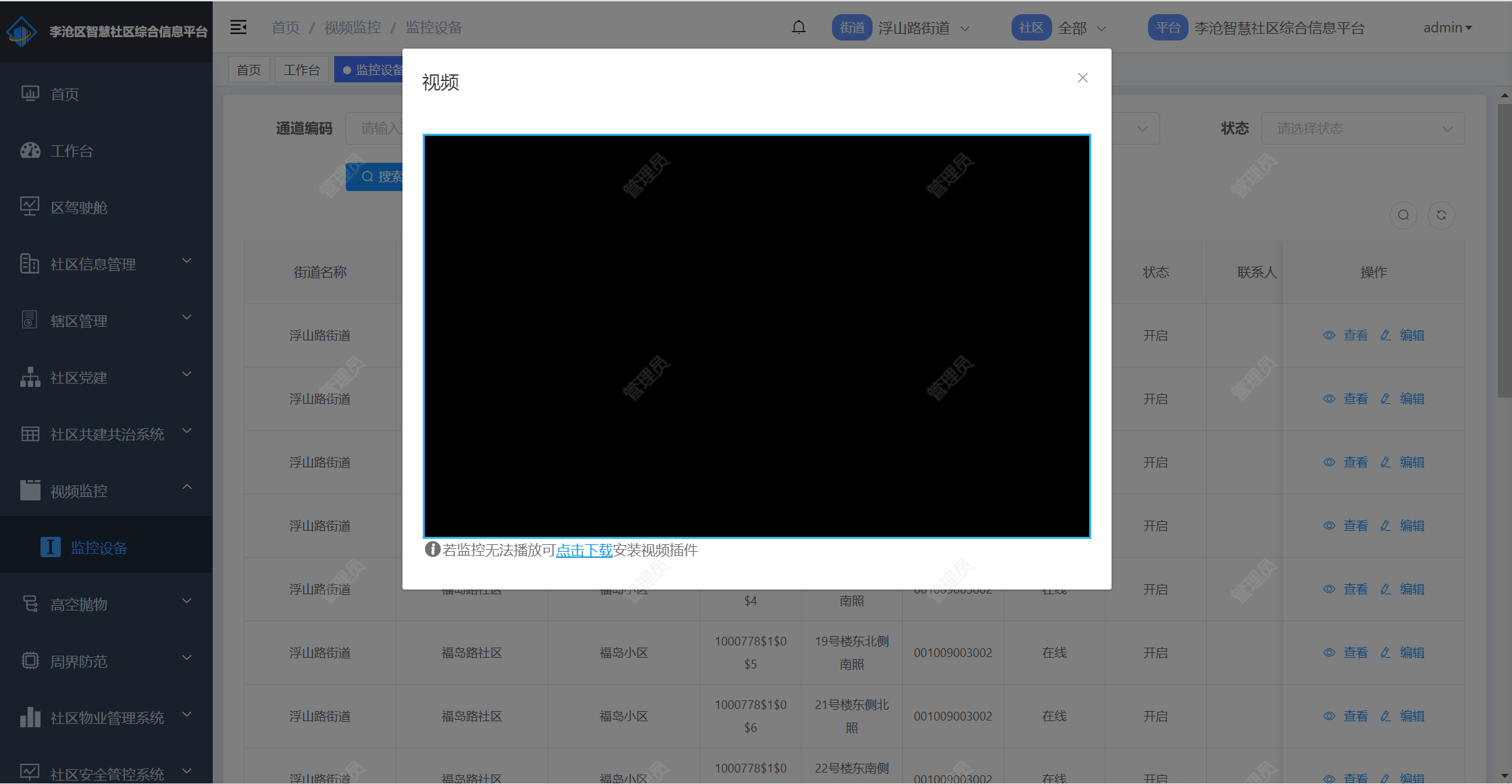Click the 辖区管理 sidebar icon

30,319
